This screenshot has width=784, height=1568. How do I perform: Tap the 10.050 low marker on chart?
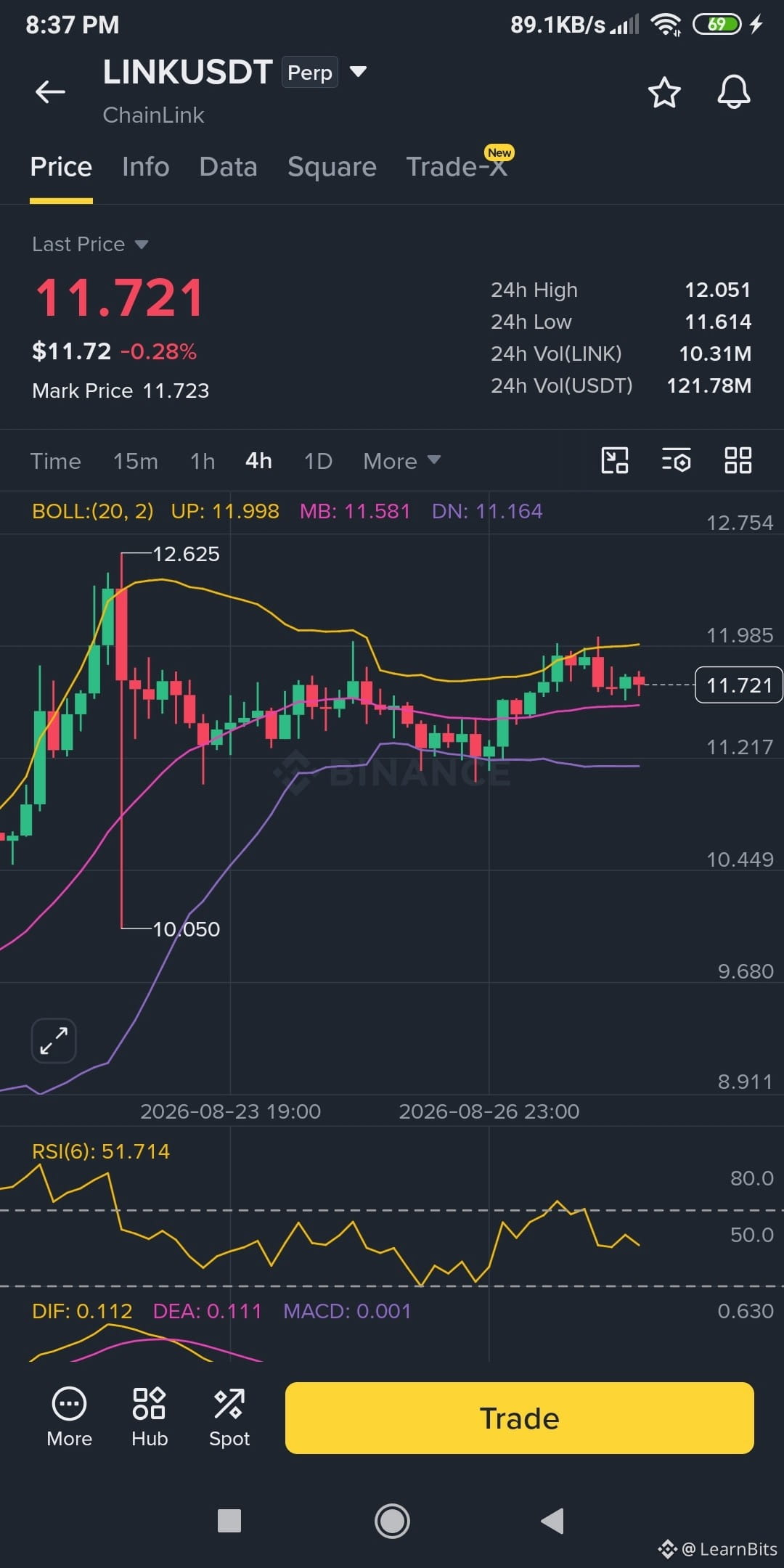tap(186, 929)
